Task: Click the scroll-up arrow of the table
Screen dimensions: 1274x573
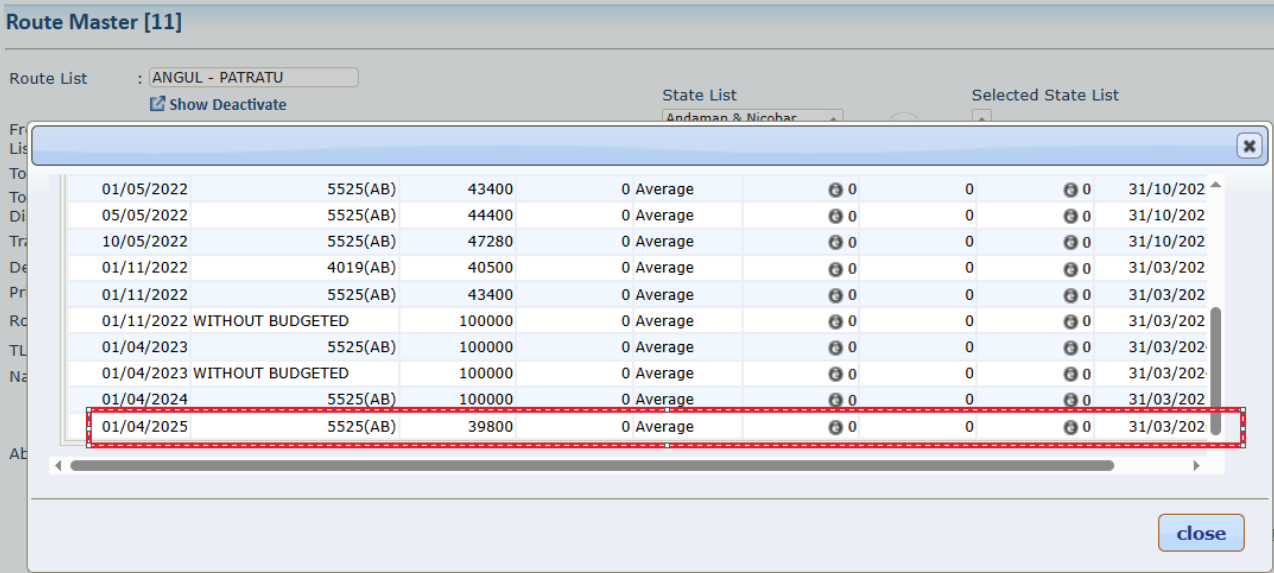Action: pyautogui.click(x=1215, y=185)
